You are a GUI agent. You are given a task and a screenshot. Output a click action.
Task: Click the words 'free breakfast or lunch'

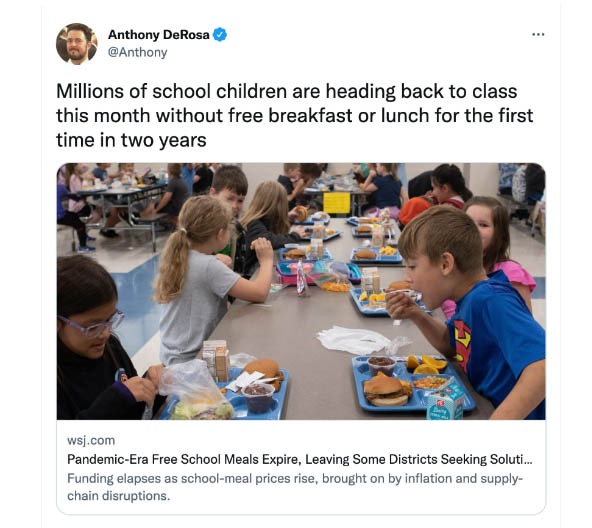[328, 116]
